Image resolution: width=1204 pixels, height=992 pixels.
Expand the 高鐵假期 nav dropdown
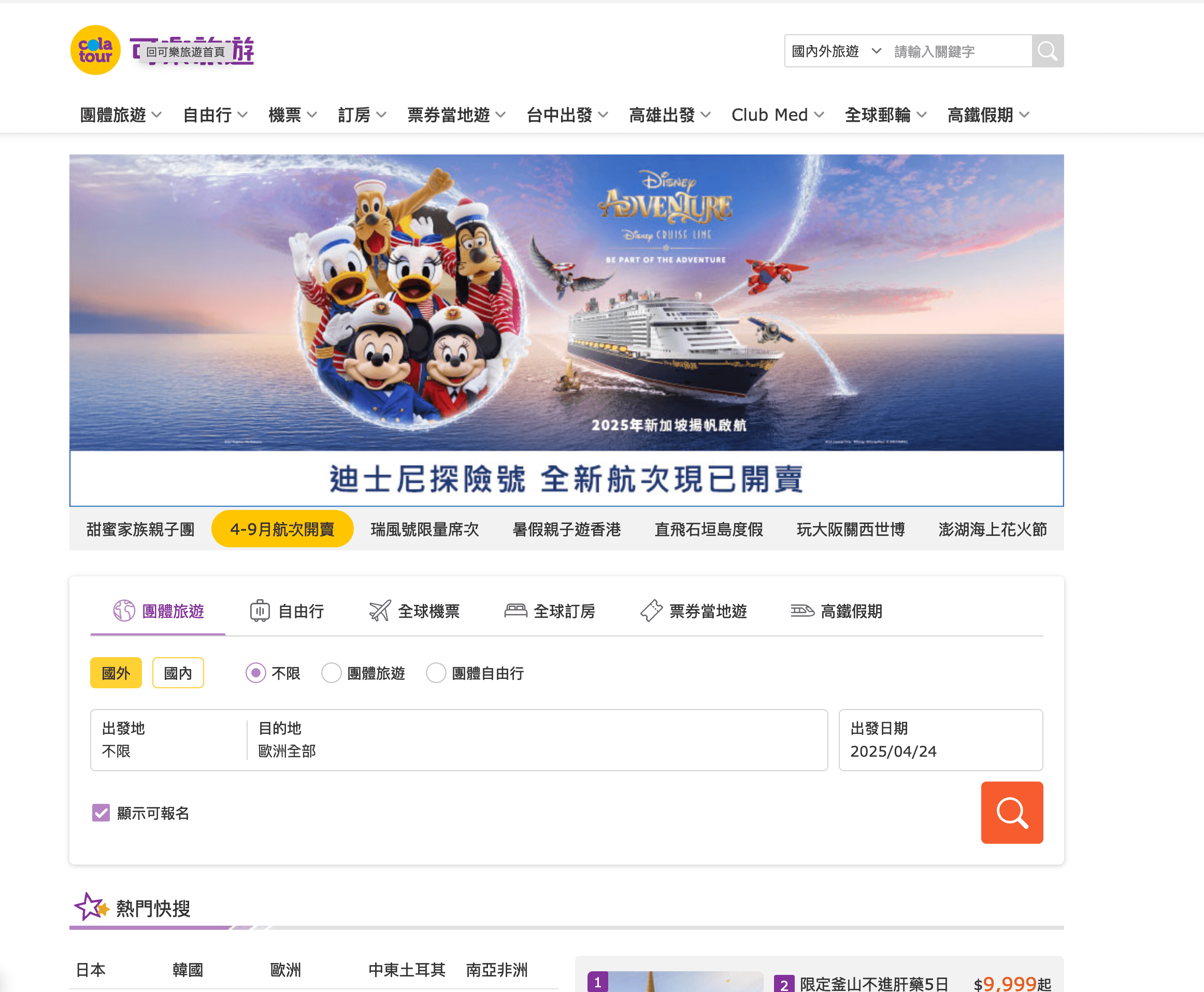pos(988,115)
